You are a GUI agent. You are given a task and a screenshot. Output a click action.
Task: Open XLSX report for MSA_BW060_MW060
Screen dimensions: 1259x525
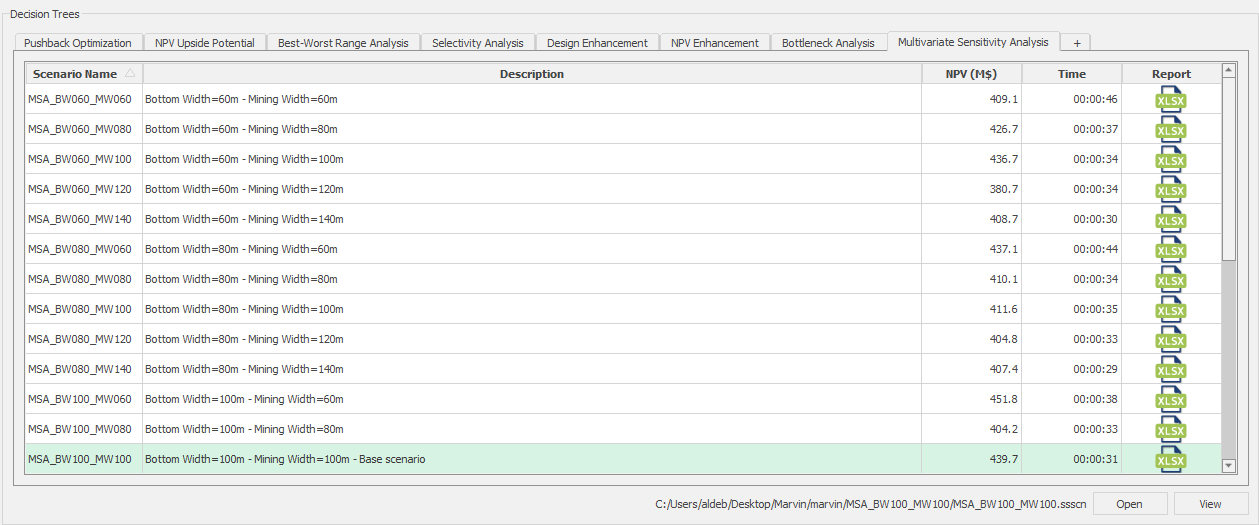click(x=1170, y=100)
